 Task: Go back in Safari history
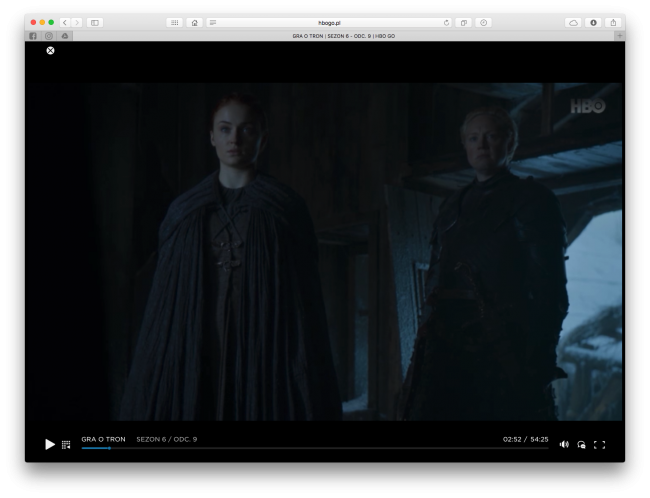65,22
